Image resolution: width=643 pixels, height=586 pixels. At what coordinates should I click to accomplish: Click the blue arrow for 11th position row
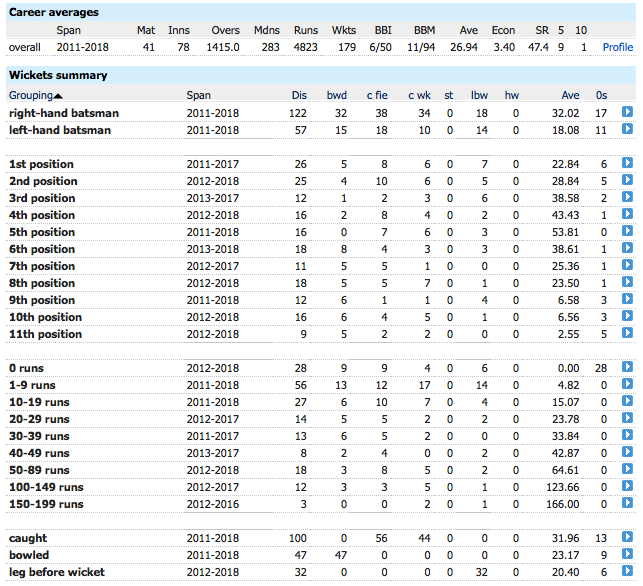click(x=627, y=334)
